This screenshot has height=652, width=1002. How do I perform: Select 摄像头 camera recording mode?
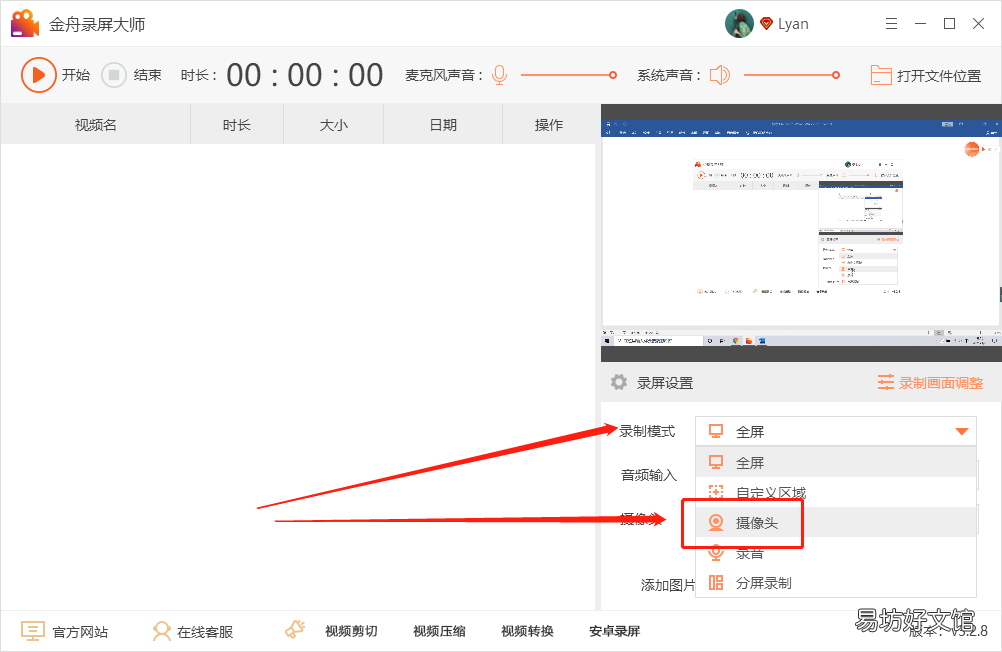pos(756,523)
